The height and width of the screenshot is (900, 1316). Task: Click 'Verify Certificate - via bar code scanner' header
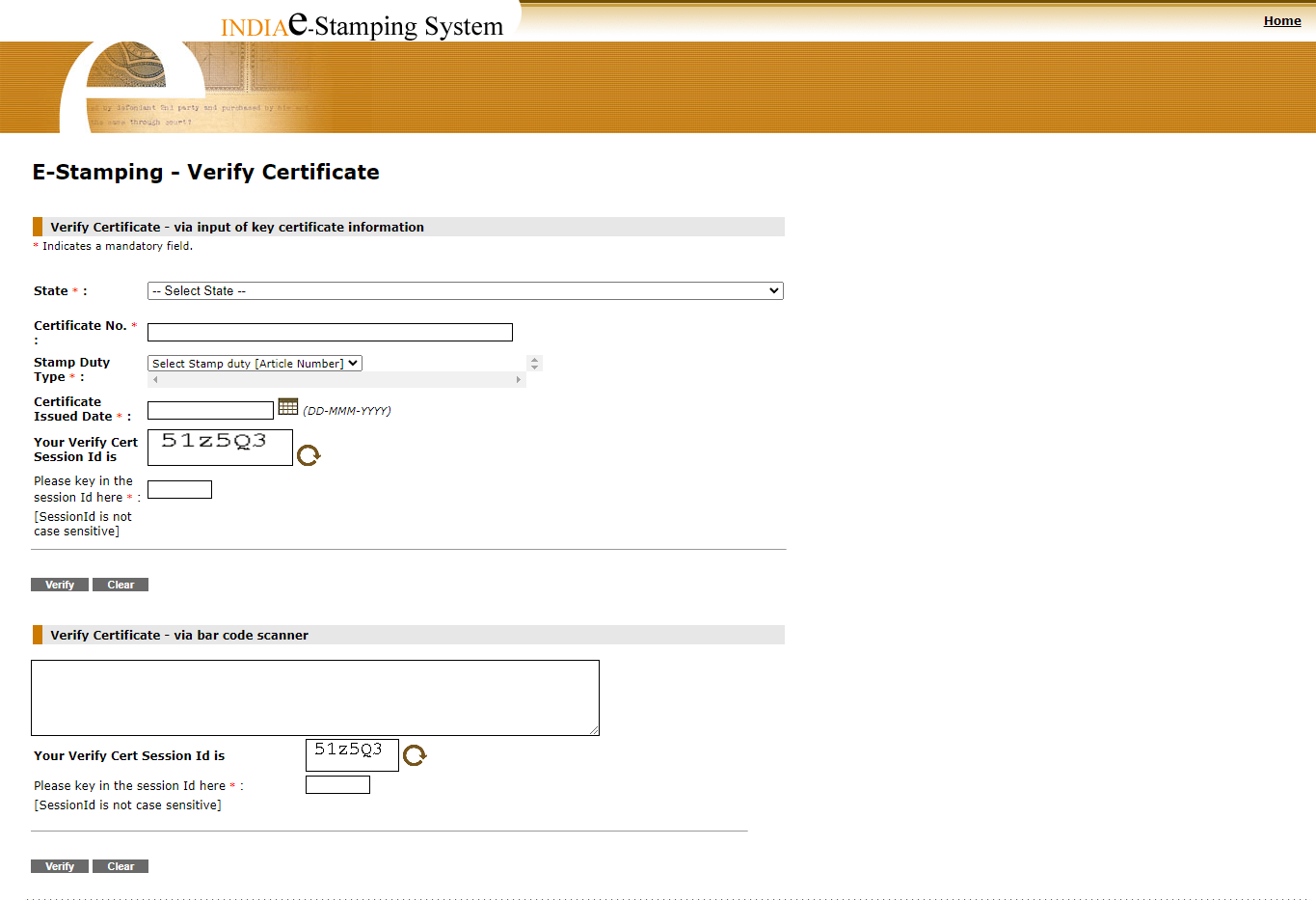tap(179, 635)
